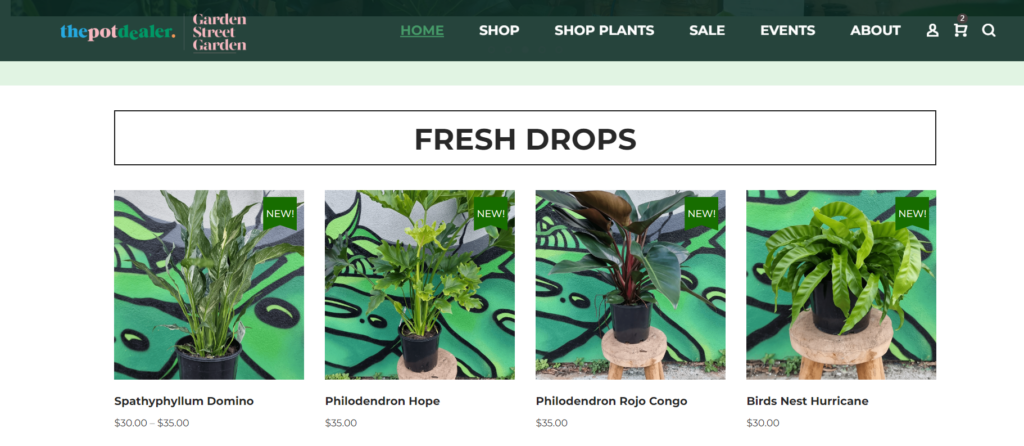1024x446 pixels.
Task: Open the SHOP menu
Action: click(499, 31)
